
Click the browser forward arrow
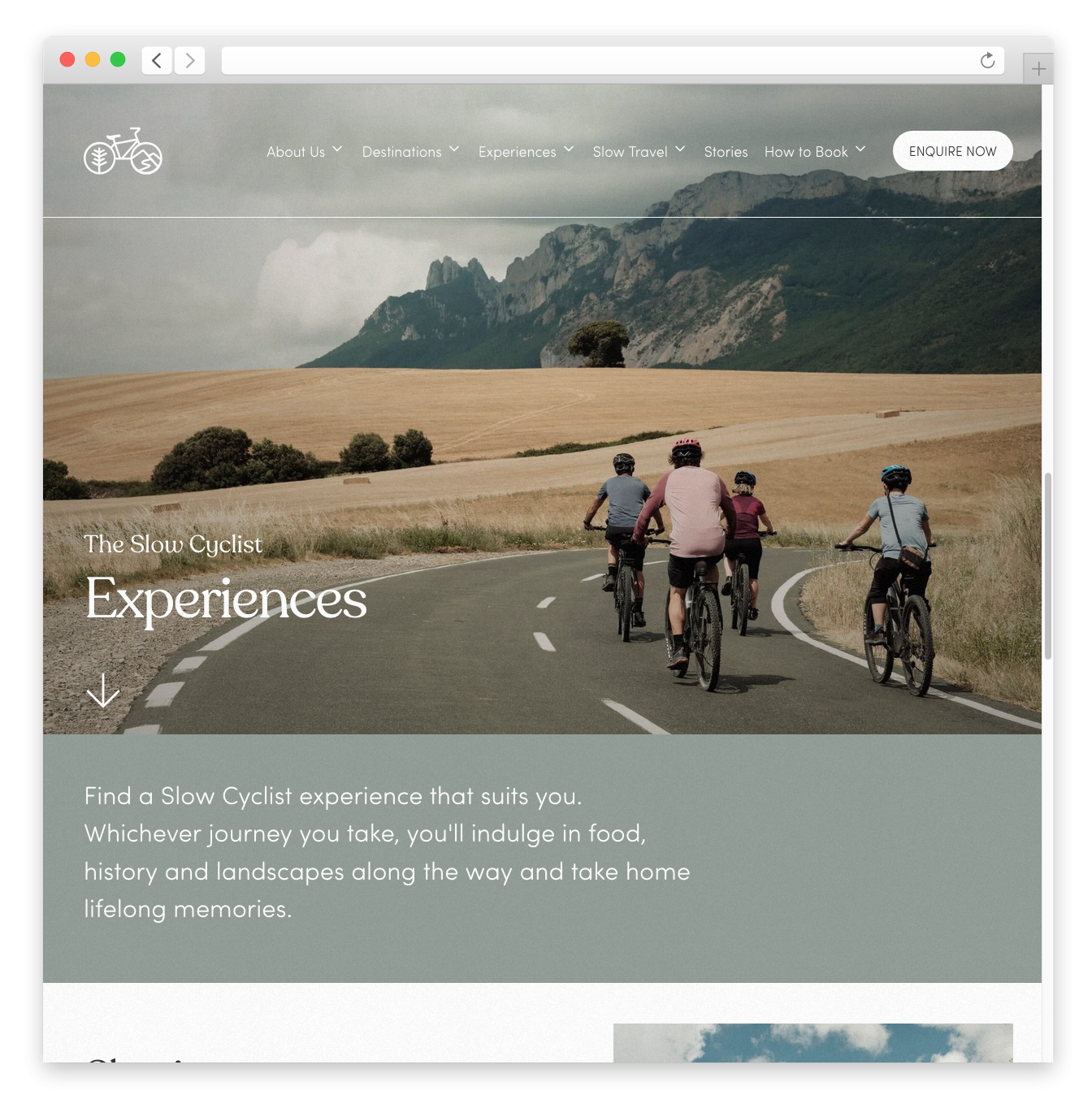click(190, 60)
